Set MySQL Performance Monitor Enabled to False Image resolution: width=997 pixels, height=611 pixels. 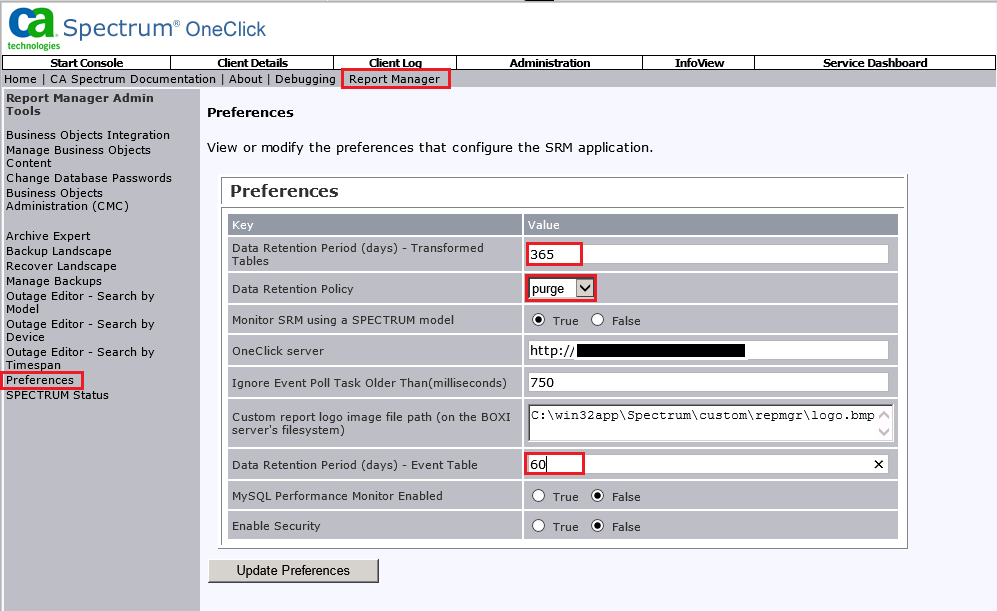point(598,496)
